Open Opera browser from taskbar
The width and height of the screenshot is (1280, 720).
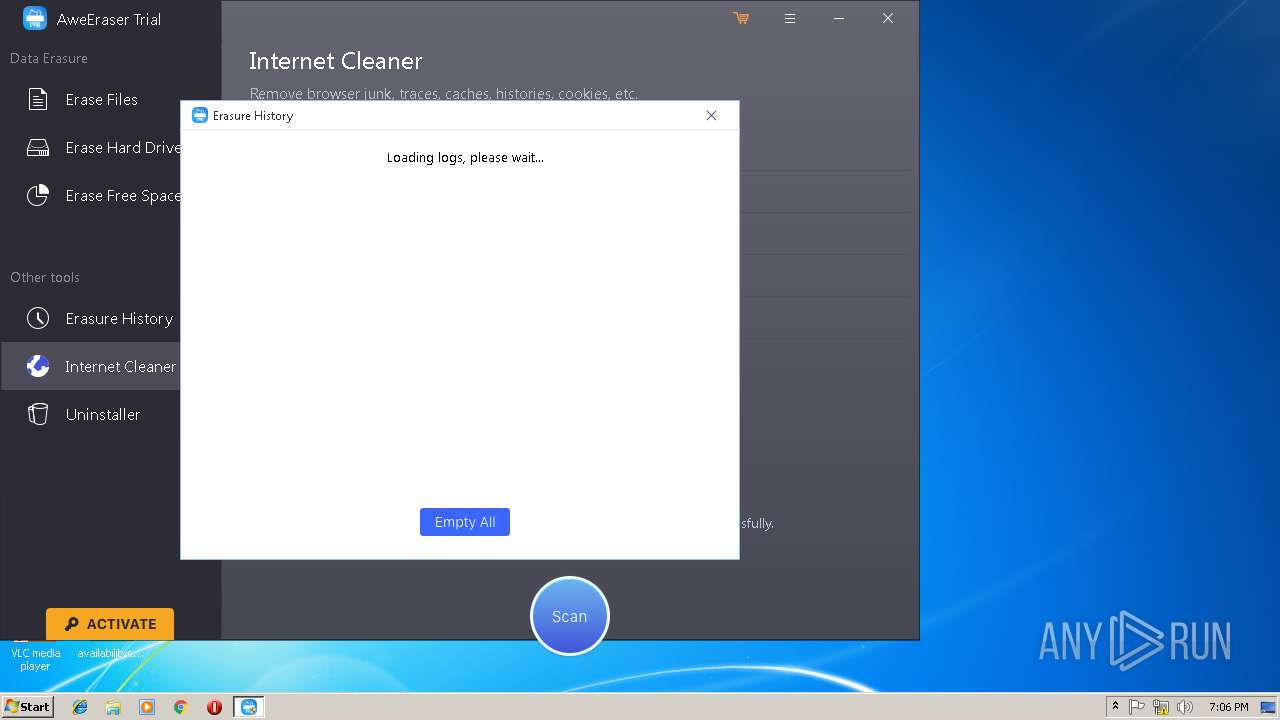pyautogui.click(x=214, y=707)
